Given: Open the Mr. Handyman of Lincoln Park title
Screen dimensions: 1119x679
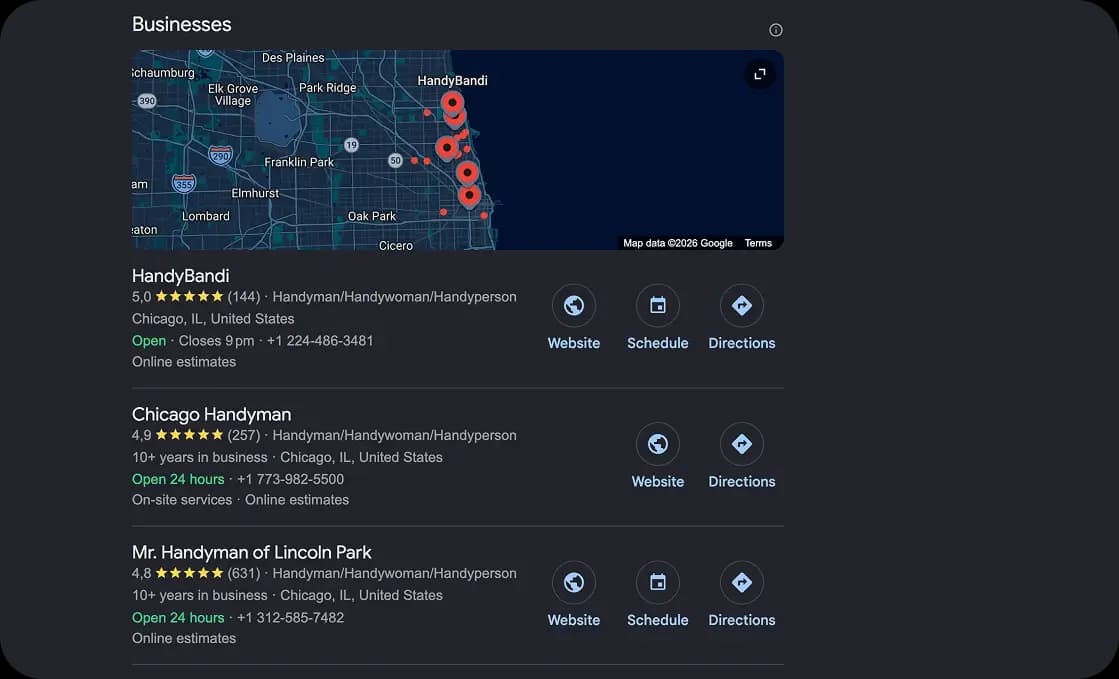Looking at the screenshot, I should pos(252,552).
